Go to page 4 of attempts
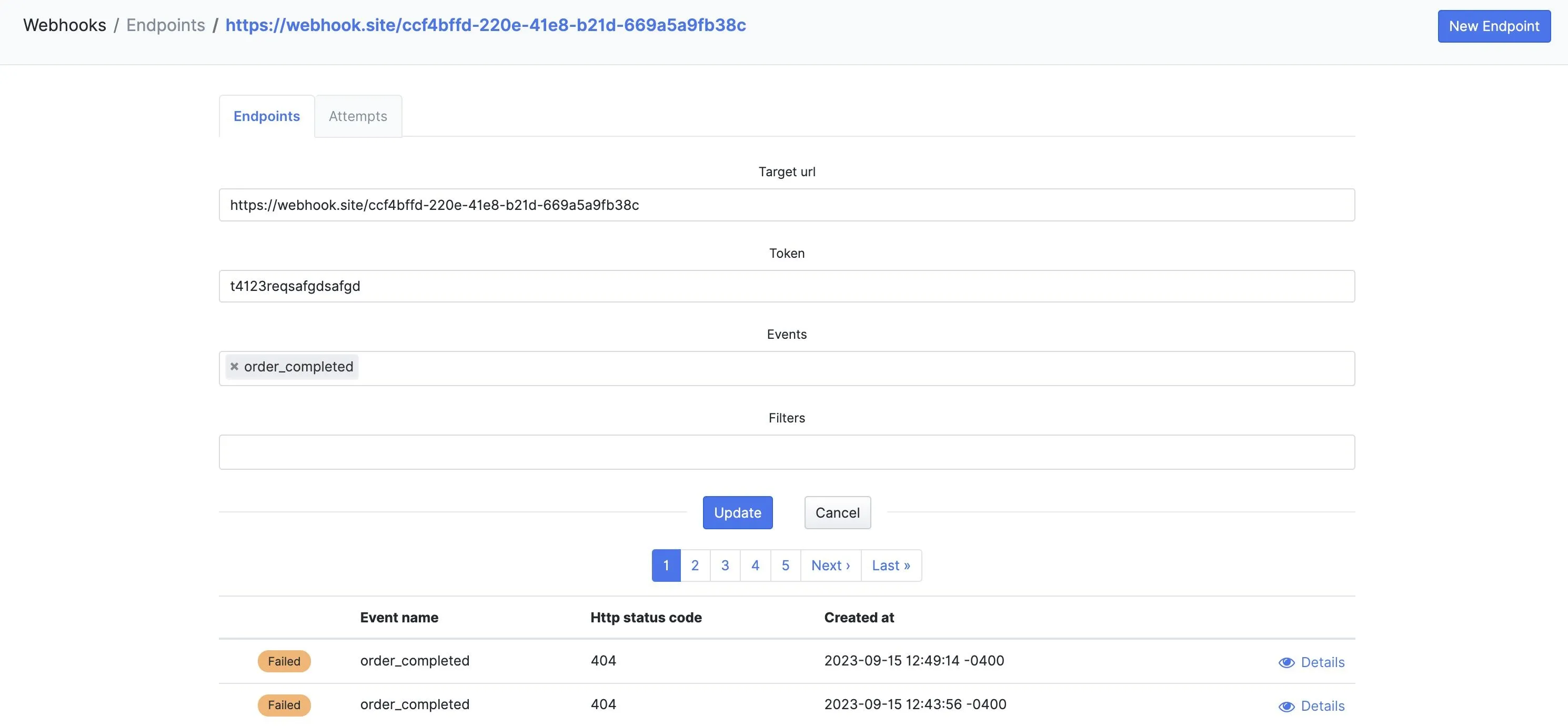The height and width of the screenshot is (726, 1568). point(756,566)
